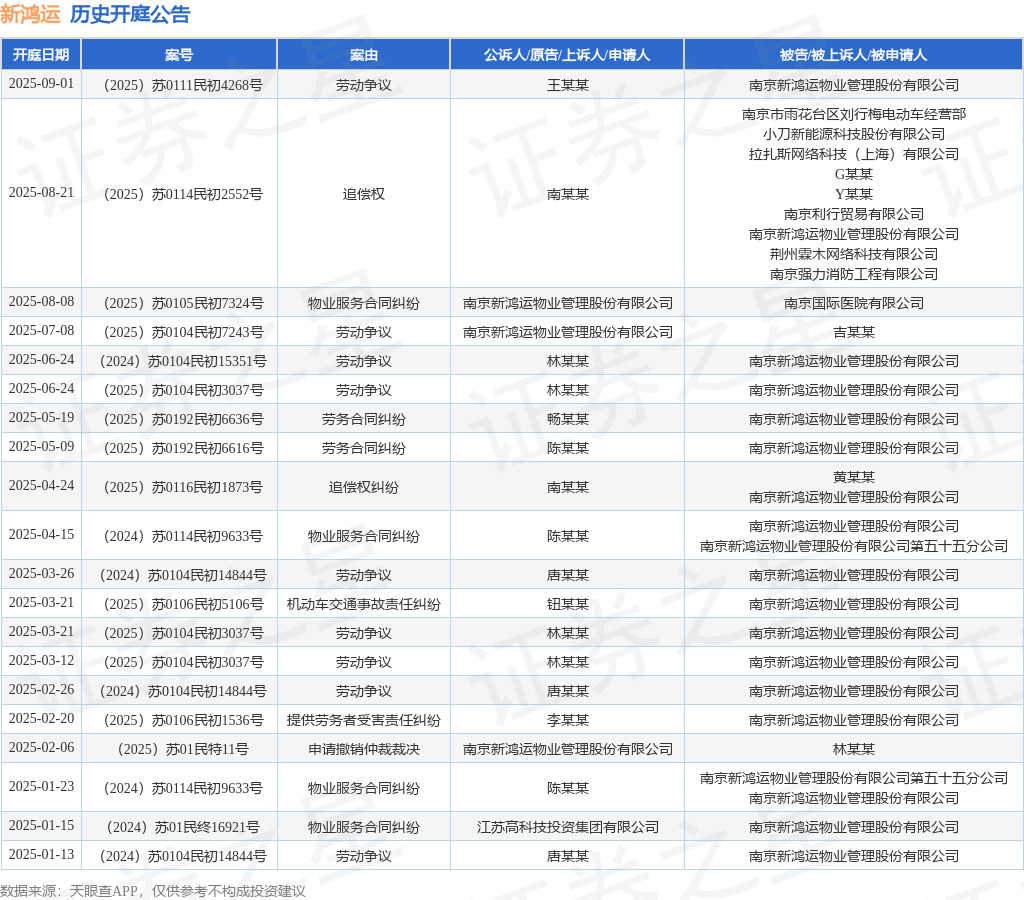
Task: Click the 公诉人/原告/上诉人/申请人 column header
Action: coord(567,55)
